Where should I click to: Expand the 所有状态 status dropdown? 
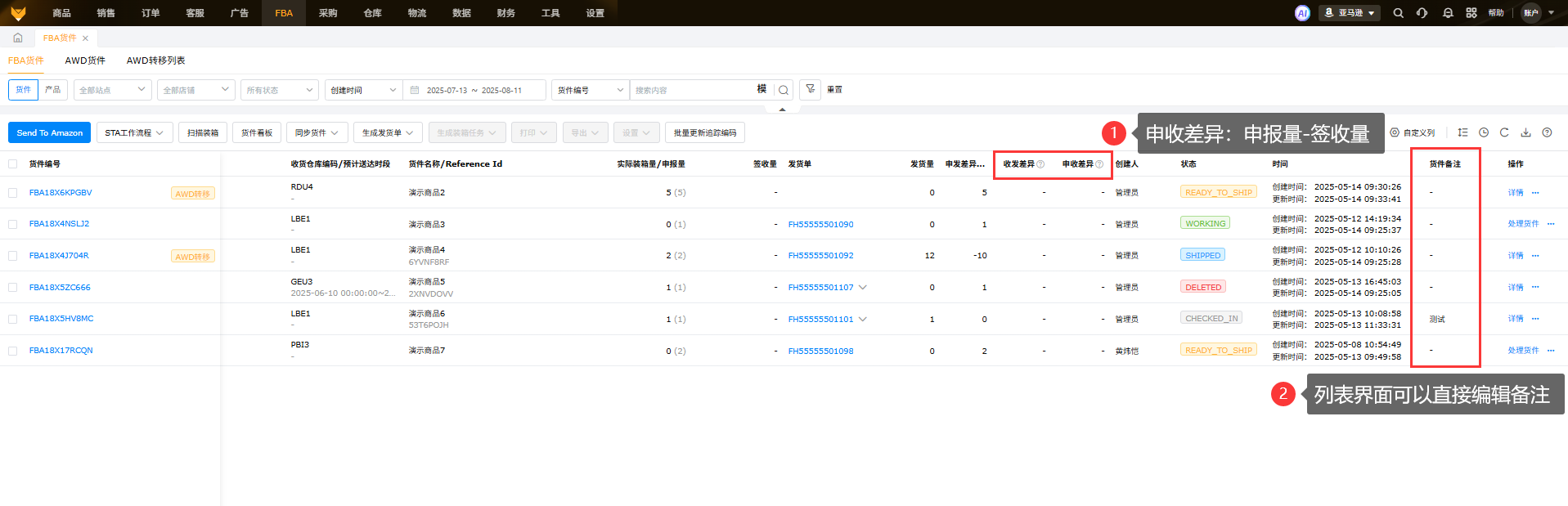coord(279,90)
